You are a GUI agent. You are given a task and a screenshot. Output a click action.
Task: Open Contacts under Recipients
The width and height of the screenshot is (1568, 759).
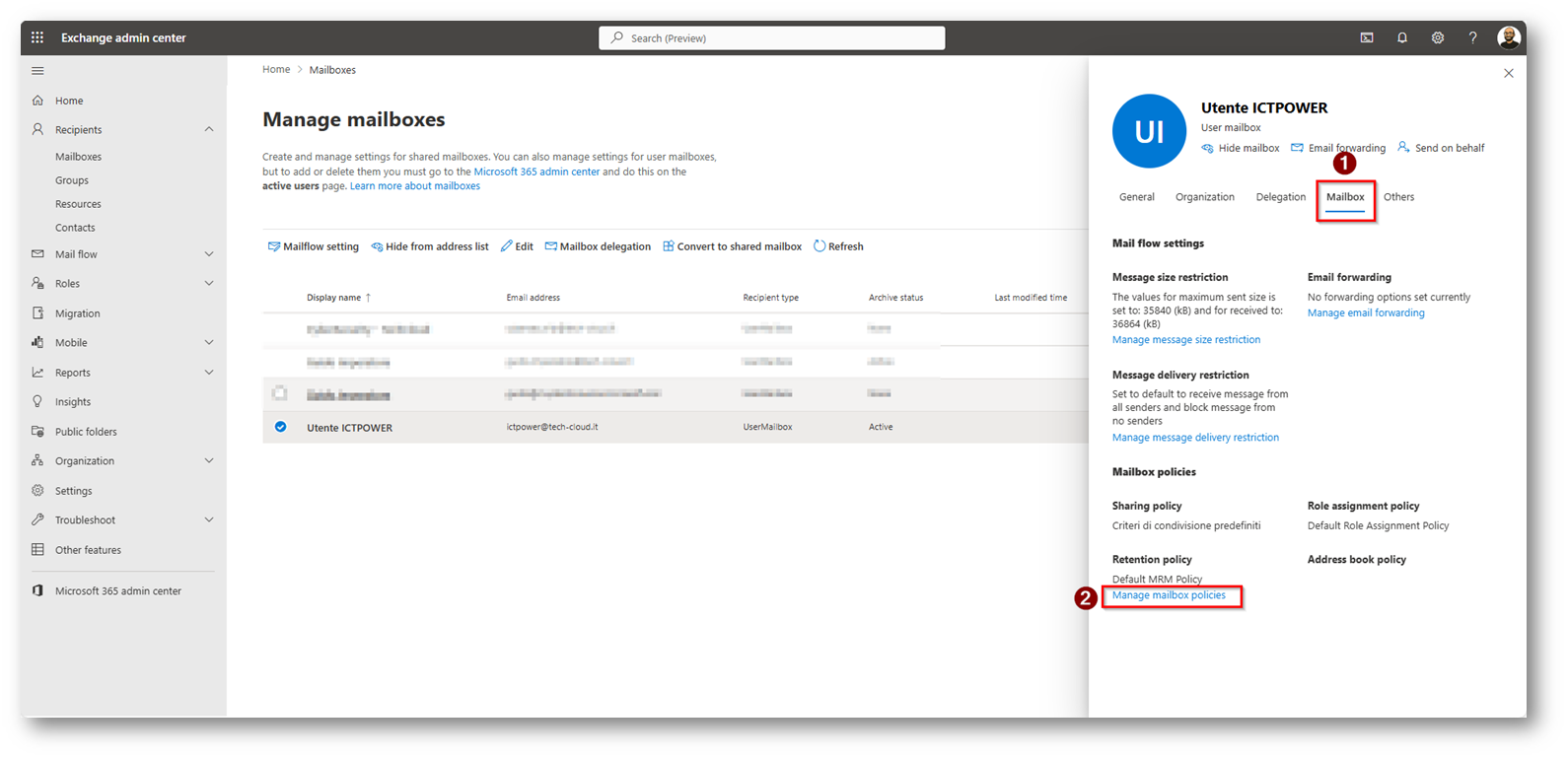75,228
